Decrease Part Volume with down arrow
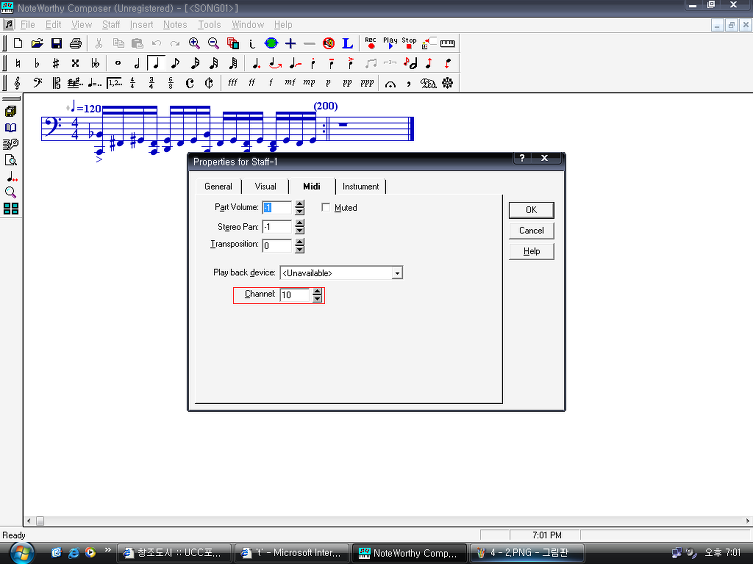This screenshot has height=564, width=753. pyautogui.click(x=300, y=211)
